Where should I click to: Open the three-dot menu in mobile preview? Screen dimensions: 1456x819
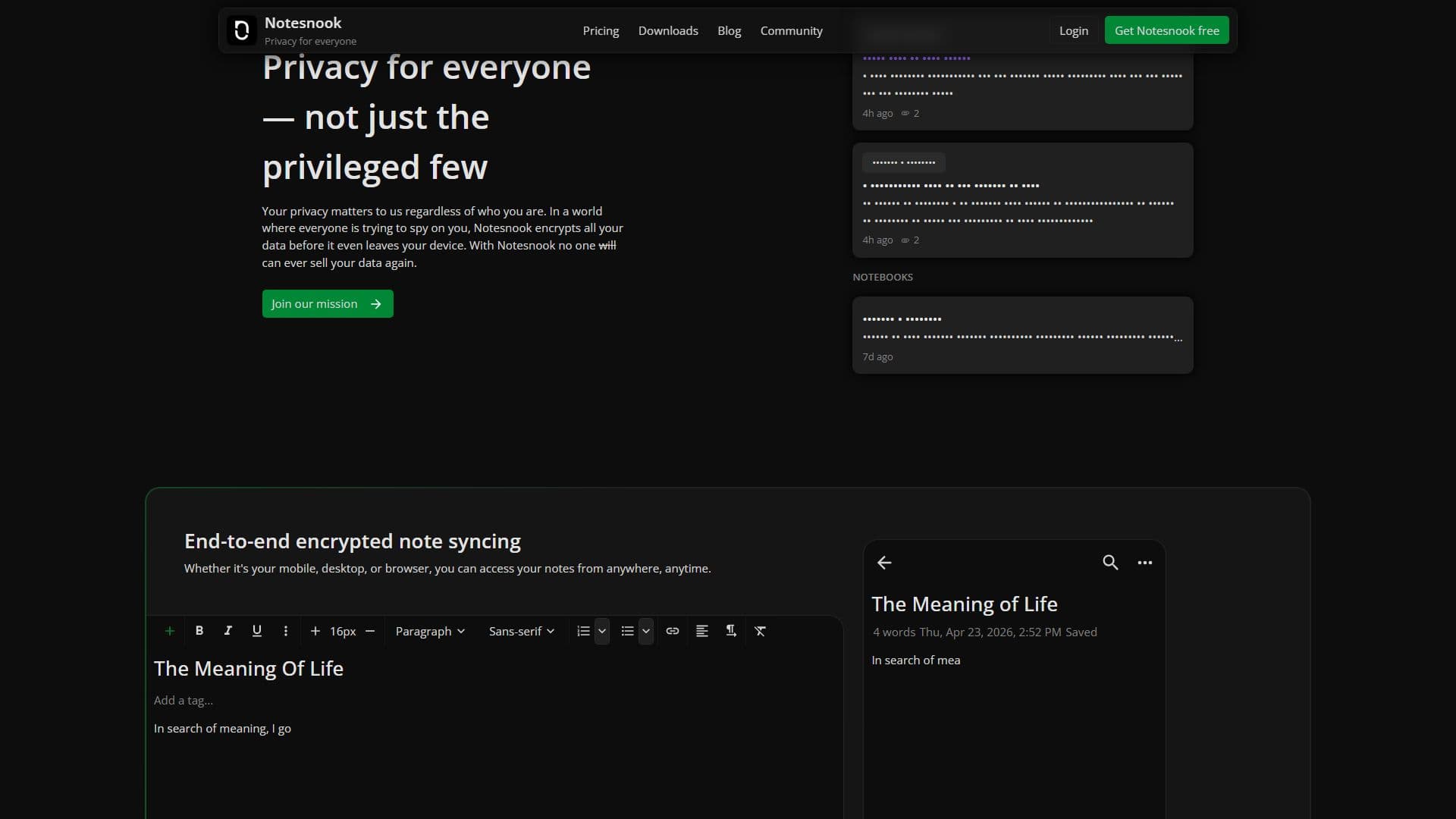pyautogui.click(x=1145, y=562)
